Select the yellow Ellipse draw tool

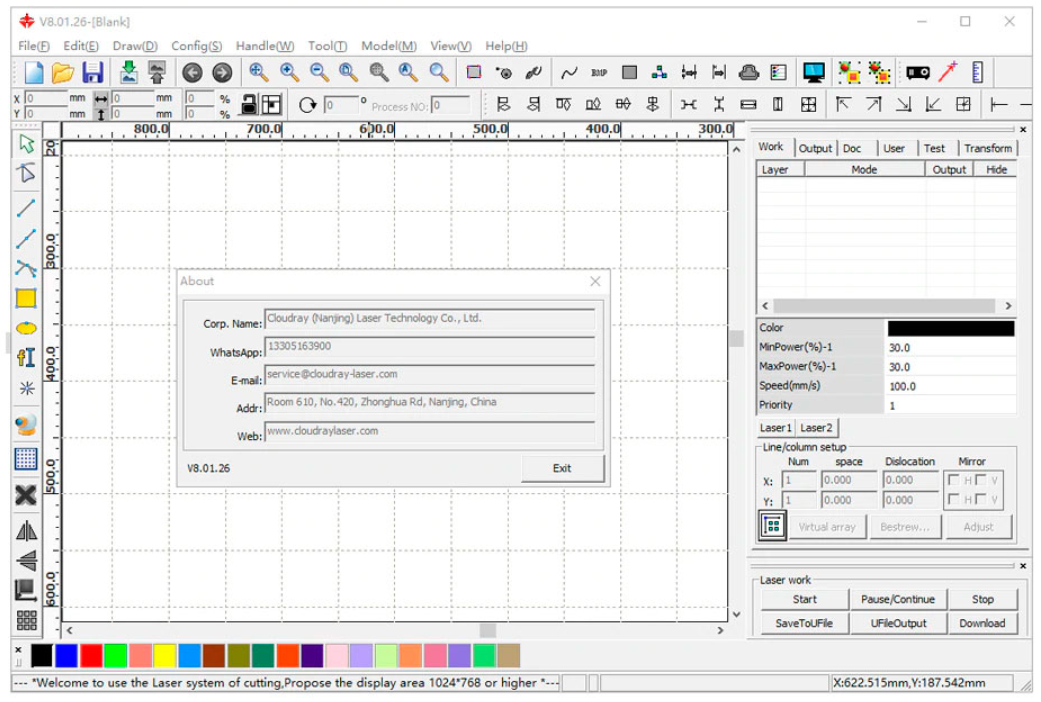point(26,327)
